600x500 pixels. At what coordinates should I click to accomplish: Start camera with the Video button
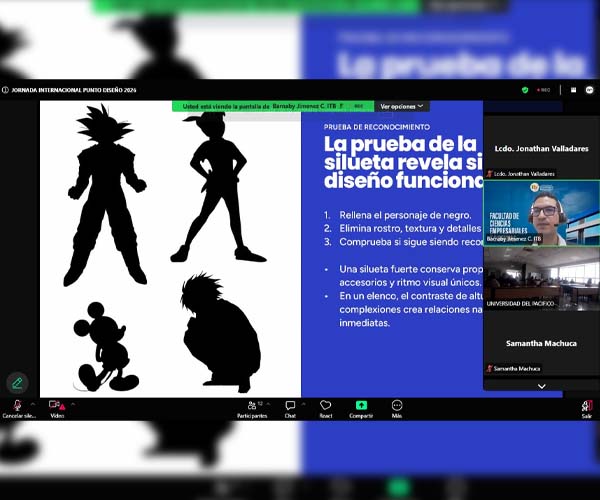click(x=57, y=408)
